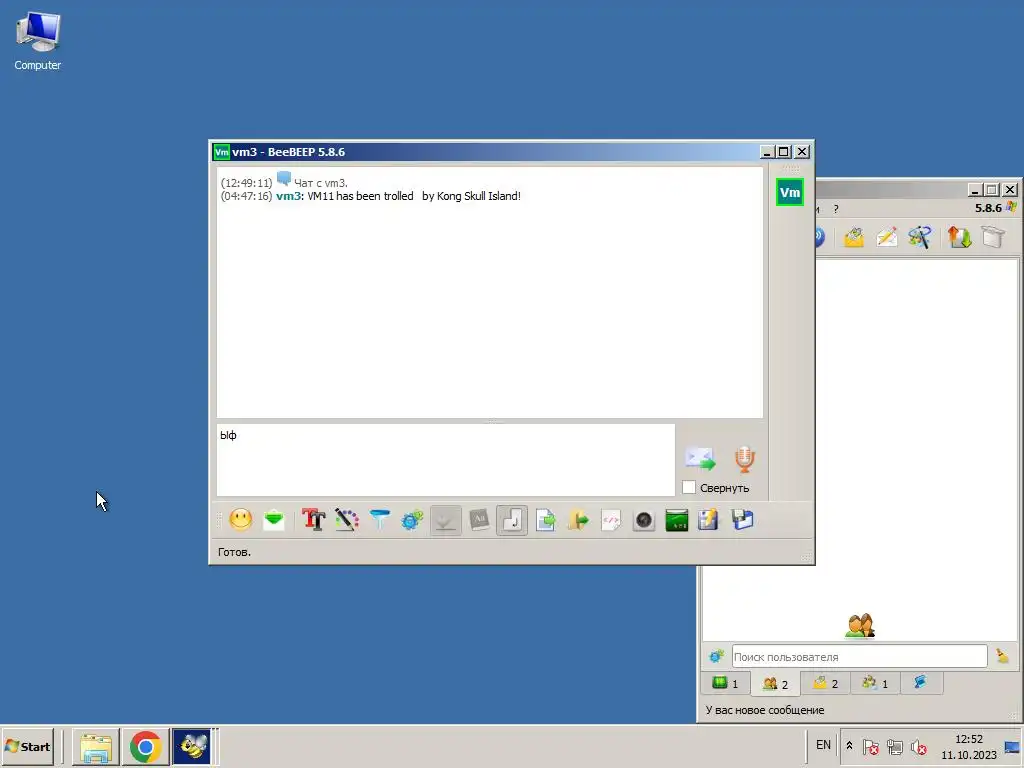Click the send file document icon
Image resolution: width=1024 pixels, height=768 pixels.
[x=545, y=520]
